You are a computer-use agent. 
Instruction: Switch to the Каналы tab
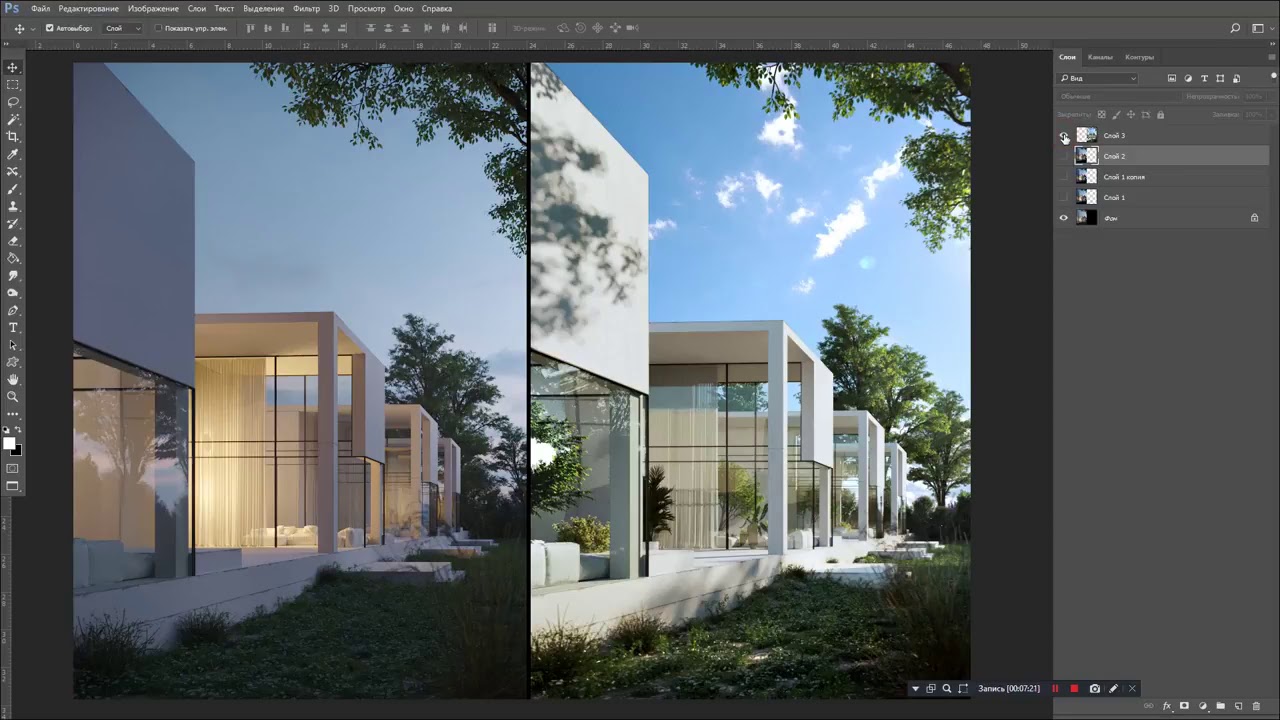pos(1100,57)
